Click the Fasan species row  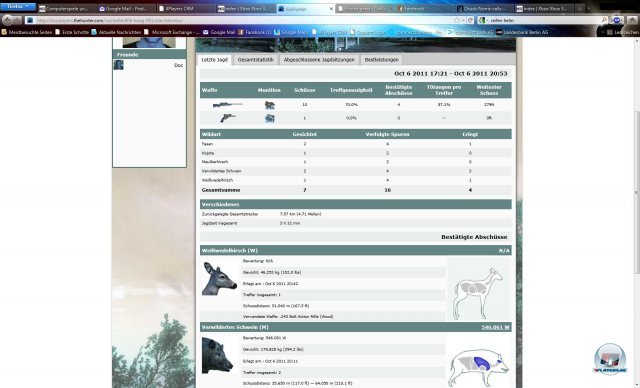356,144
